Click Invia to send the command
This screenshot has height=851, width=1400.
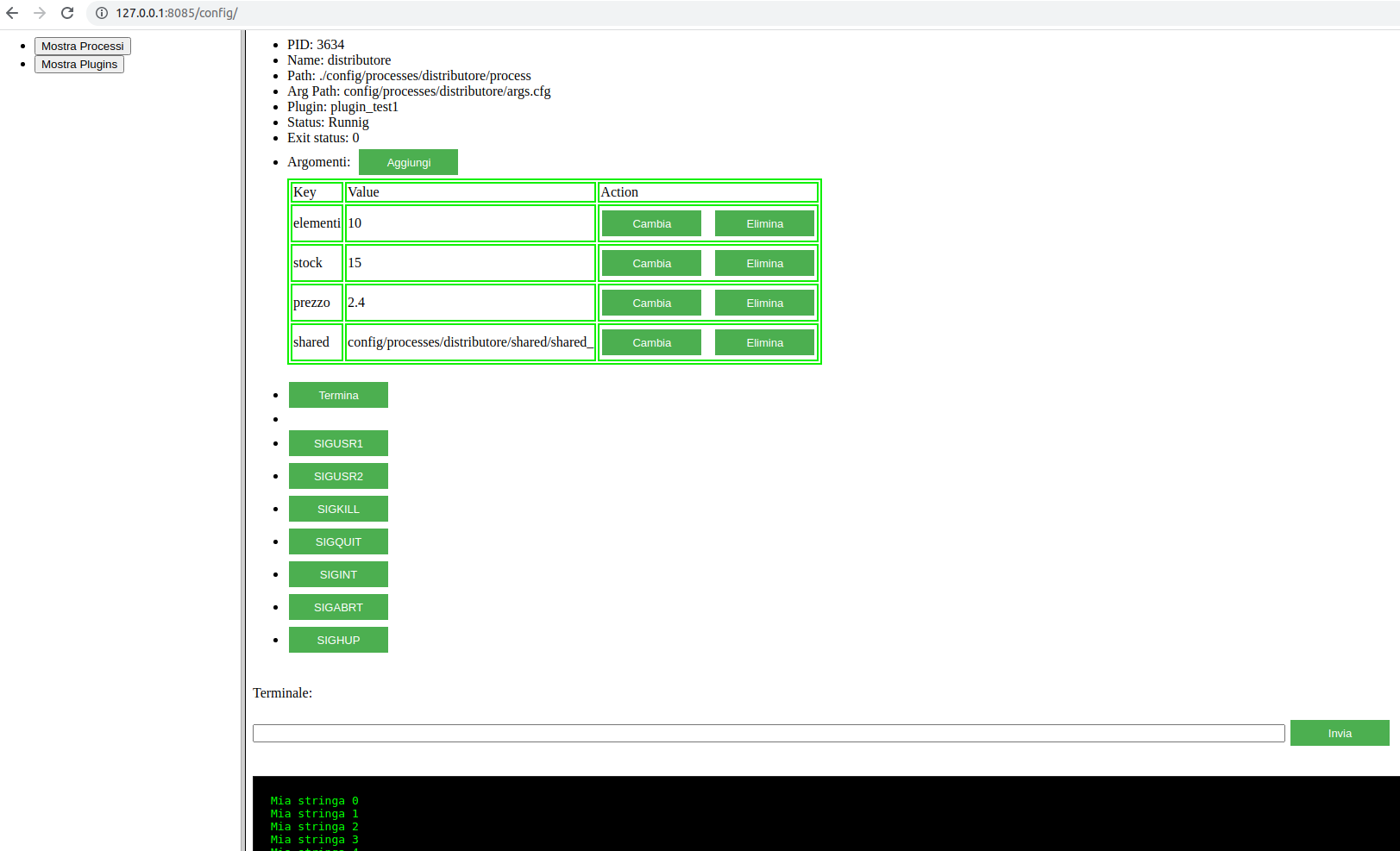(x=1339, y=733)
